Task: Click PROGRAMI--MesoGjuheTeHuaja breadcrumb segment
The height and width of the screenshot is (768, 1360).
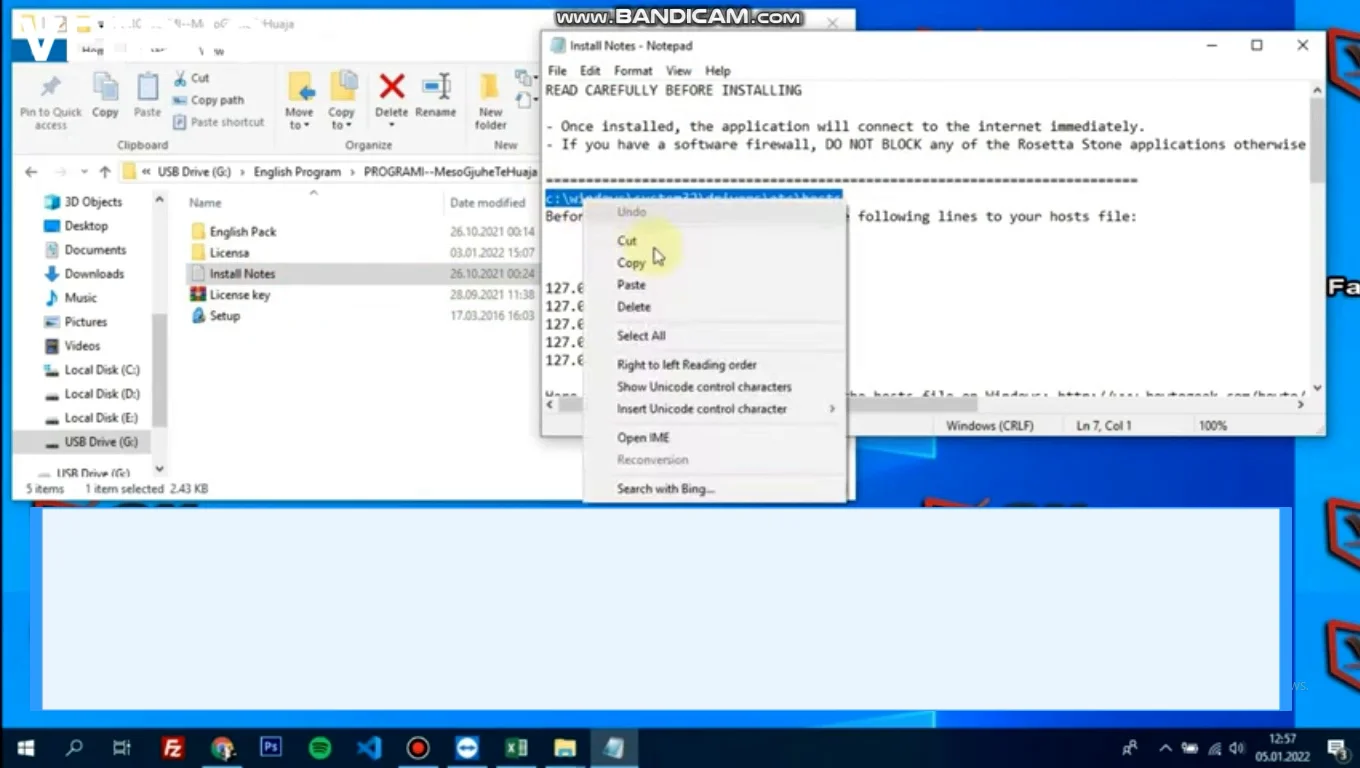Action: 450,172
